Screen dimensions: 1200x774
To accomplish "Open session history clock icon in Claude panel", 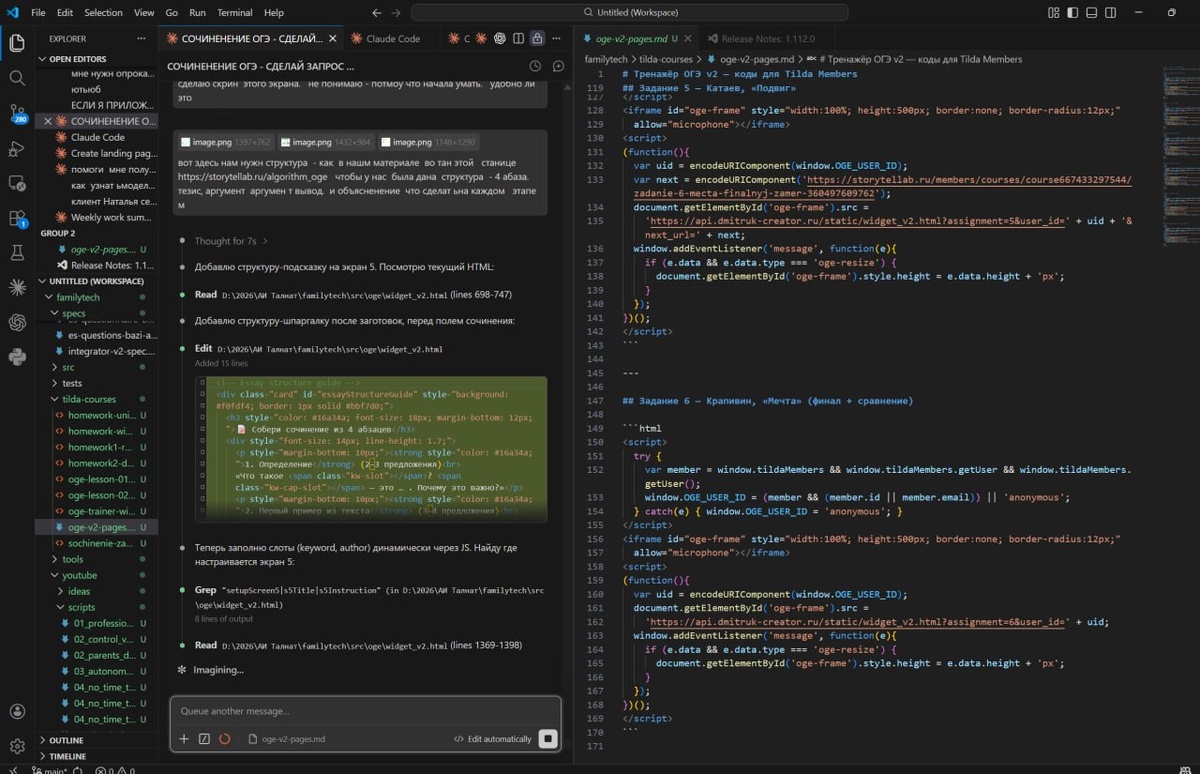I will (535, 66).
